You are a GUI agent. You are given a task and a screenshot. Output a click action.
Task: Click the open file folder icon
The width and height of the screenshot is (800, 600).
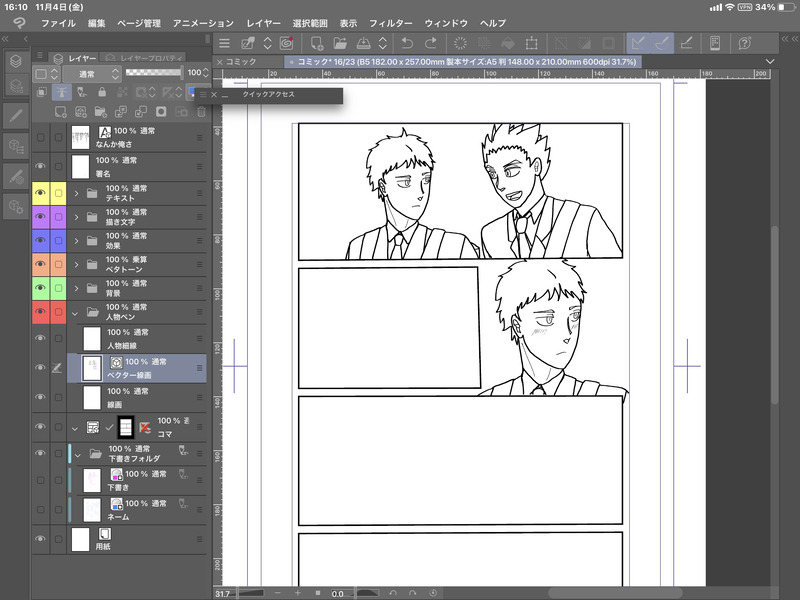pyautogui.click(x=340, y=43)
